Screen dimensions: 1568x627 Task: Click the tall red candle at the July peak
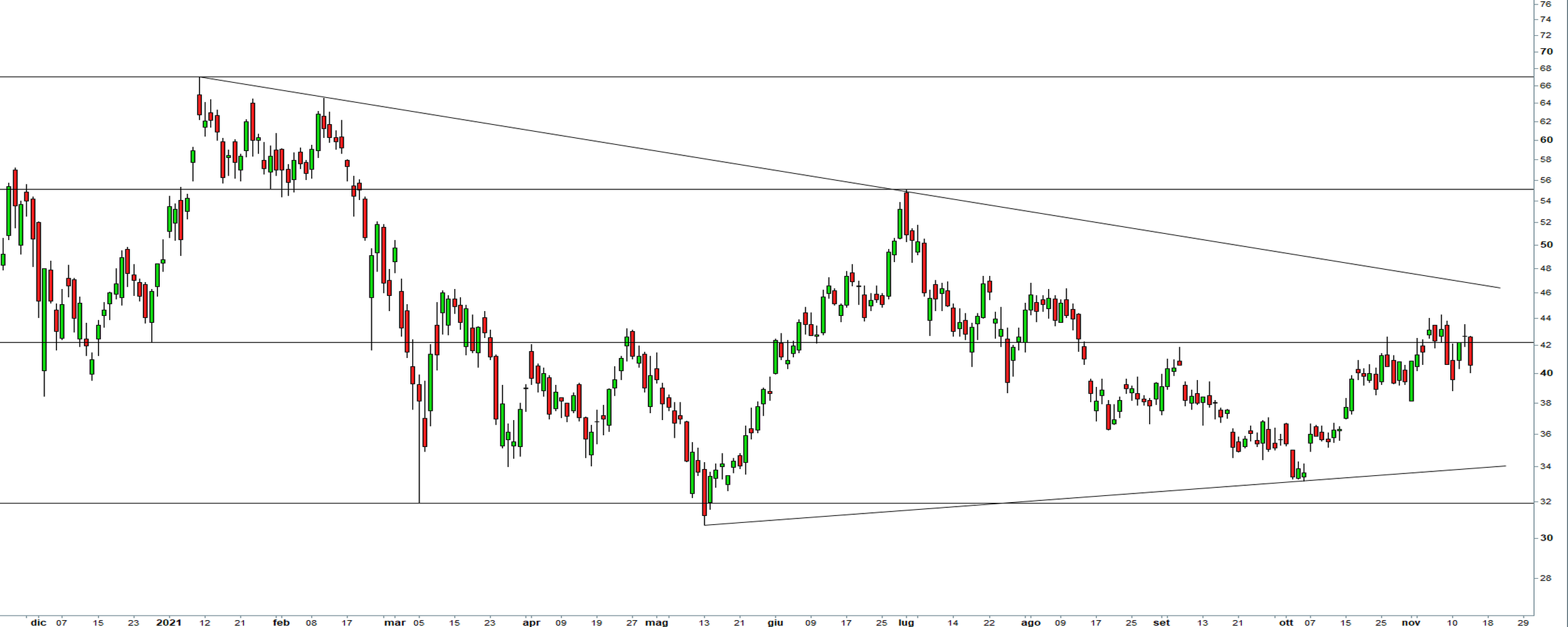pyautogui.click(x=906, y=213)
